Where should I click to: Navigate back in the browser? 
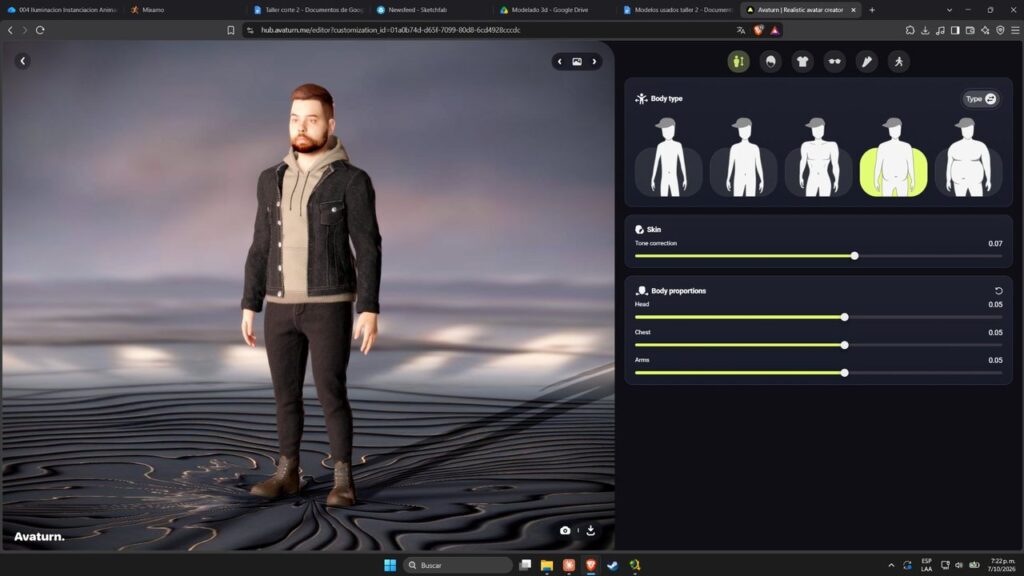point(10,30)
